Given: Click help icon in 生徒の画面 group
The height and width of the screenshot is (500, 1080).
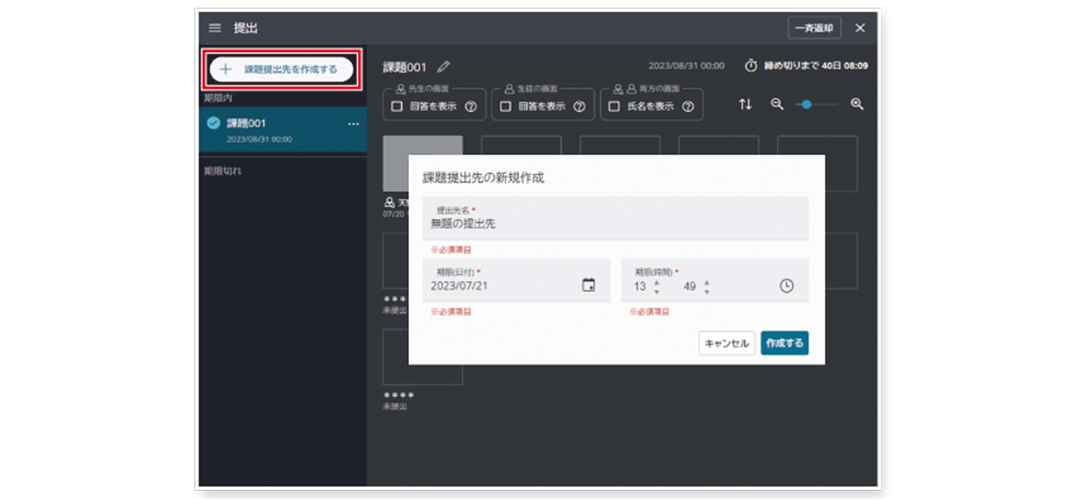Looking at the screenshot, I should pyautogui.click(x=578, y=105).
